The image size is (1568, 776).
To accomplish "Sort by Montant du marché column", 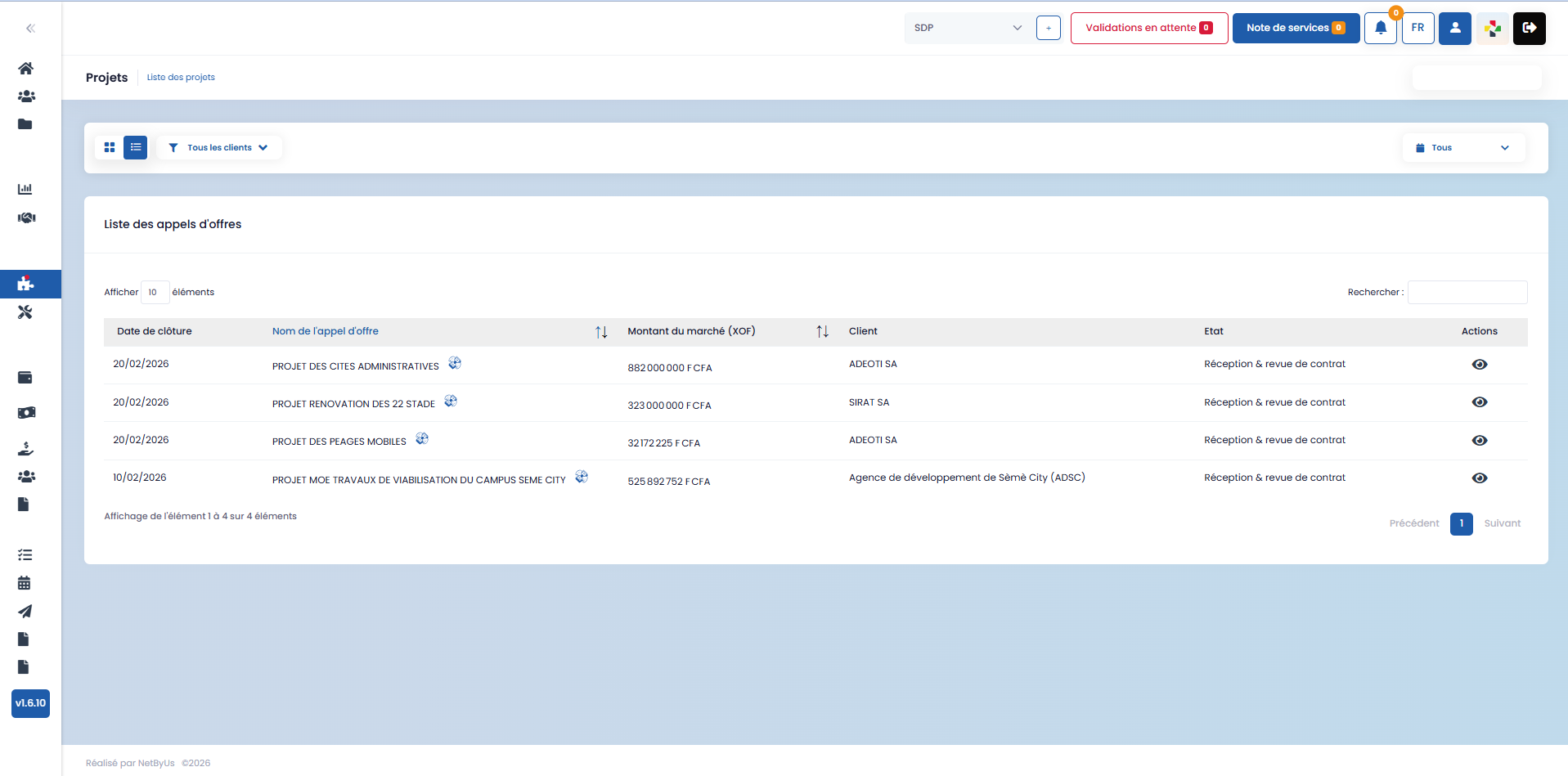I will click(822, 332).
